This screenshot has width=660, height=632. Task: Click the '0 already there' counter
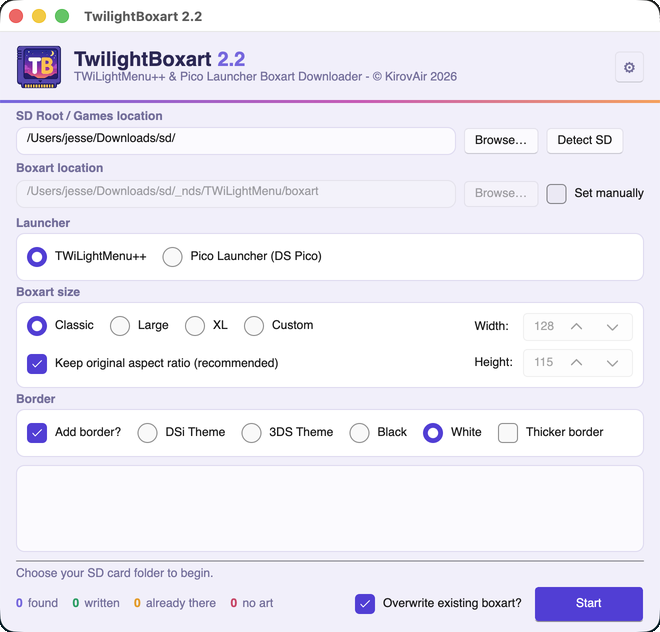175,603
